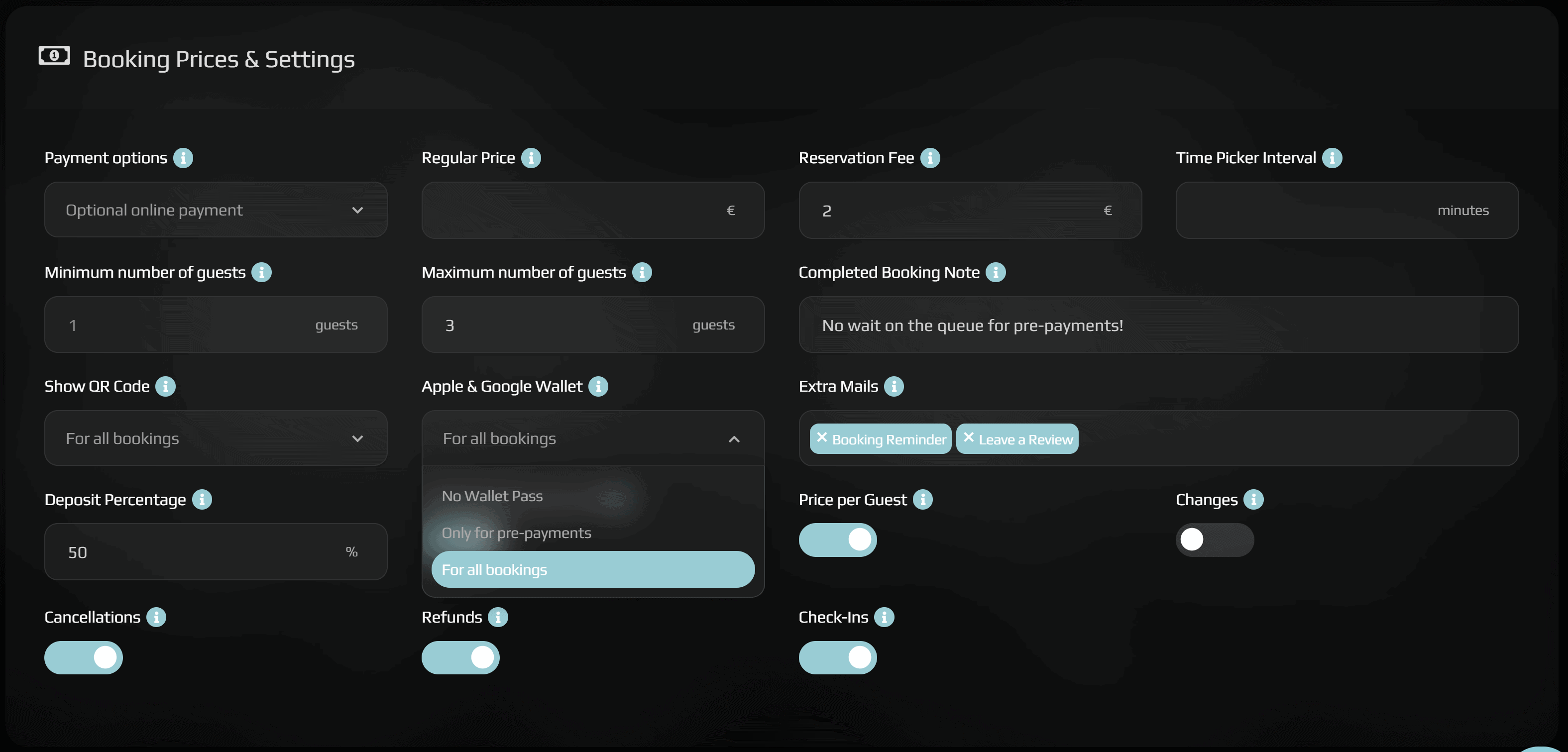Expand the Show QR Code dropdown
The height and width of the screenshot is (752, 1568).
pyautogui.click(x=216, y=438)
